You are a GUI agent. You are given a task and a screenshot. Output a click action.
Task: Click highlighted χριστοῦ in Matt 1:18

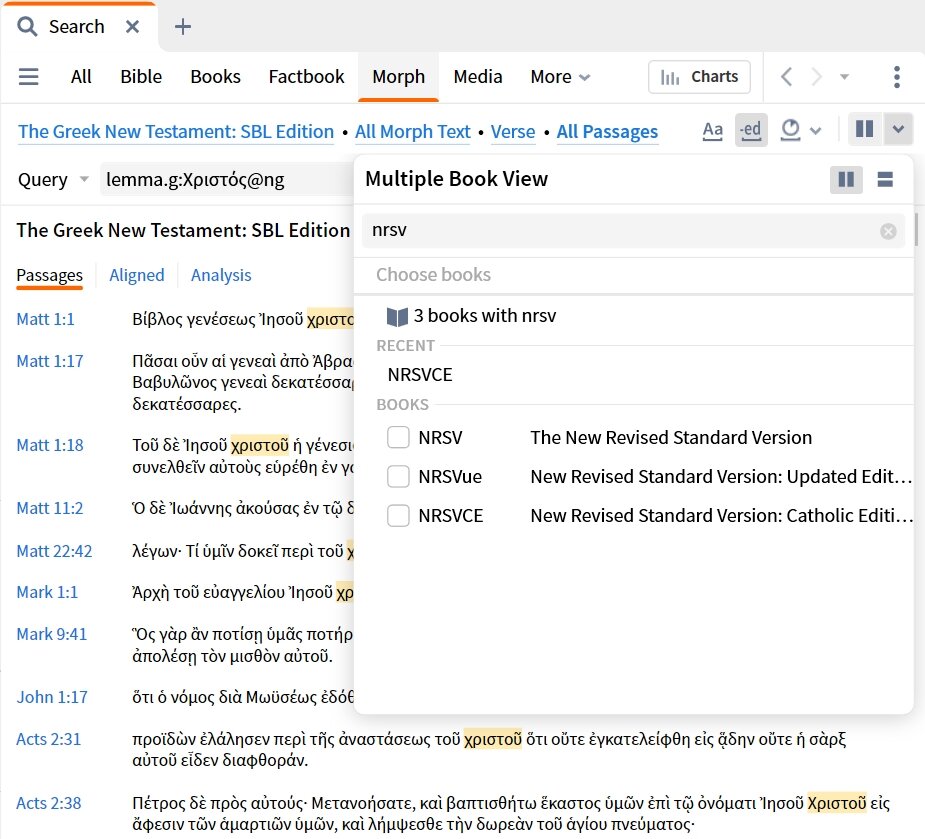pos(260,445)
